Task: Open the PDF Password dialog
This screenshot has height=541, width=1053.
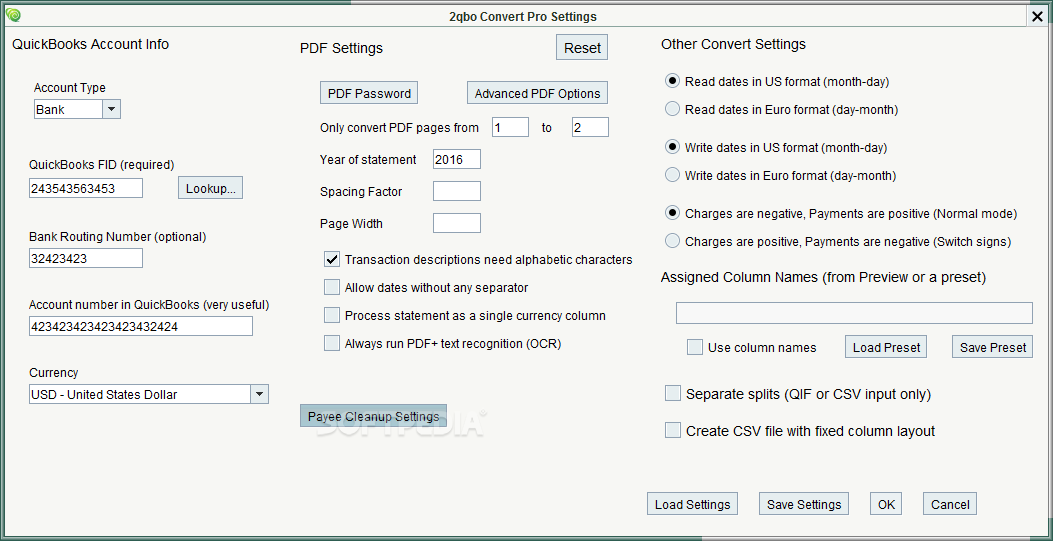Action: [369, 93]
